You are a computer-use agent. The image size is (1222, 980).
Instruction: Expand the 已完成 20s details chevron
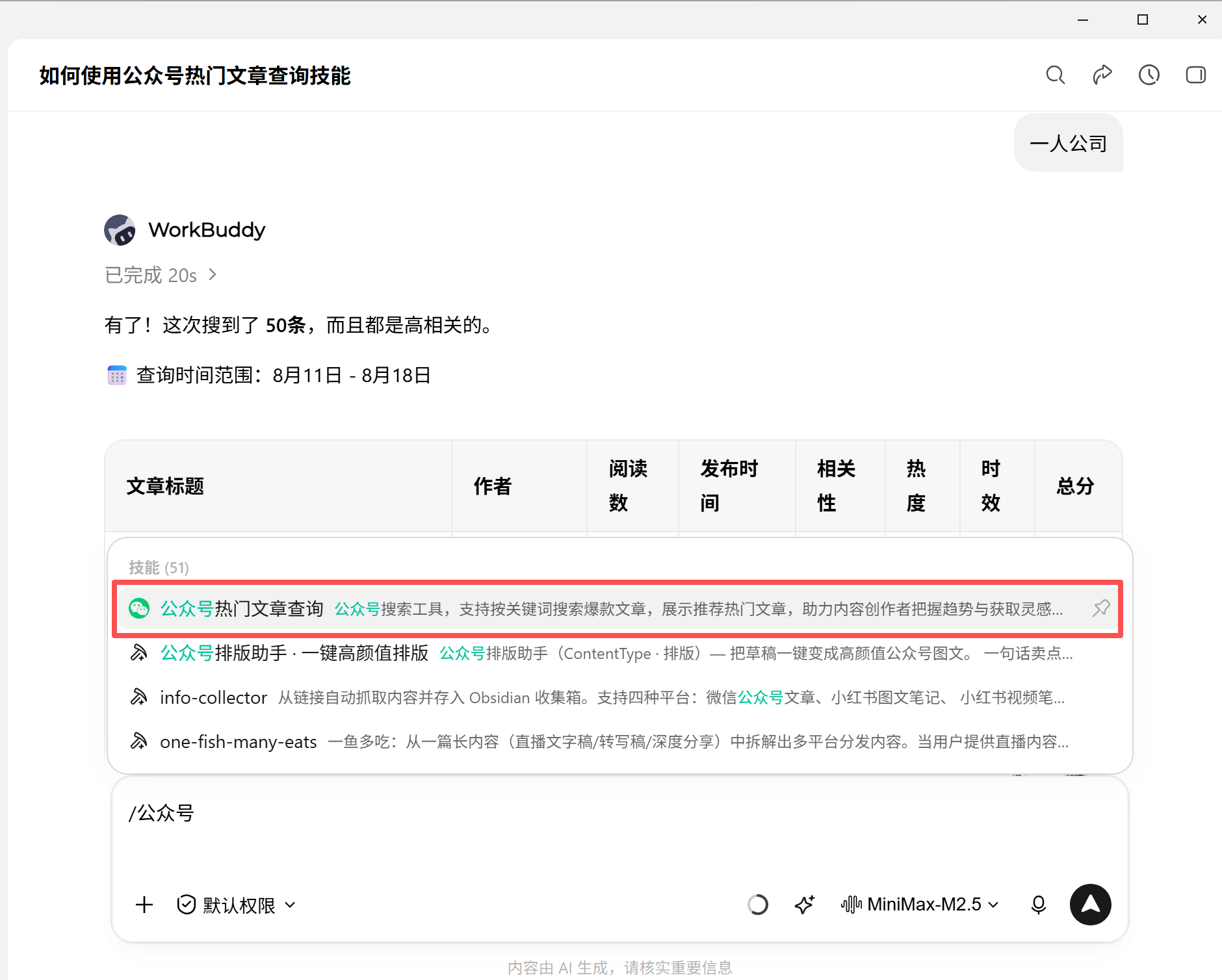coord(213,275)
